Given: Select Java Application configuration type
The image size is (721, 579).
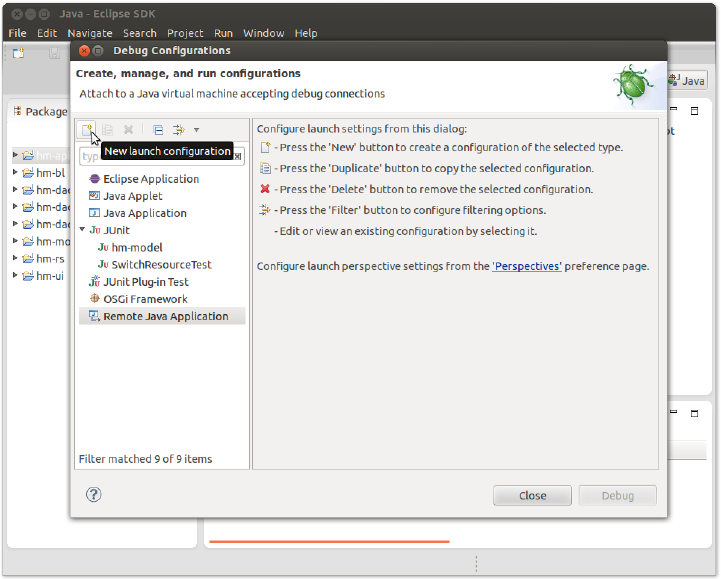Looking at the screenshot, I should (145, 213).
